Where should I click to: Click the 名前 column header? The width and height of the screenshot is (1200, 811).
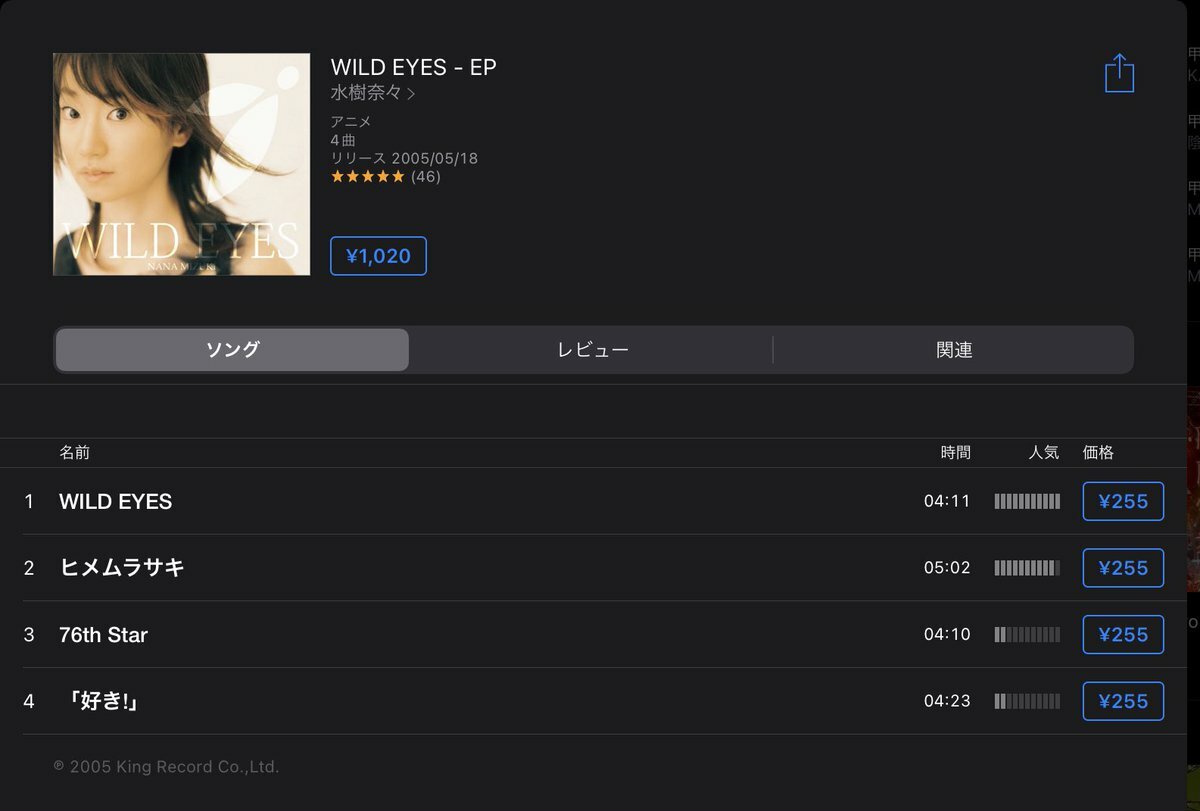[x=74, y=452]
